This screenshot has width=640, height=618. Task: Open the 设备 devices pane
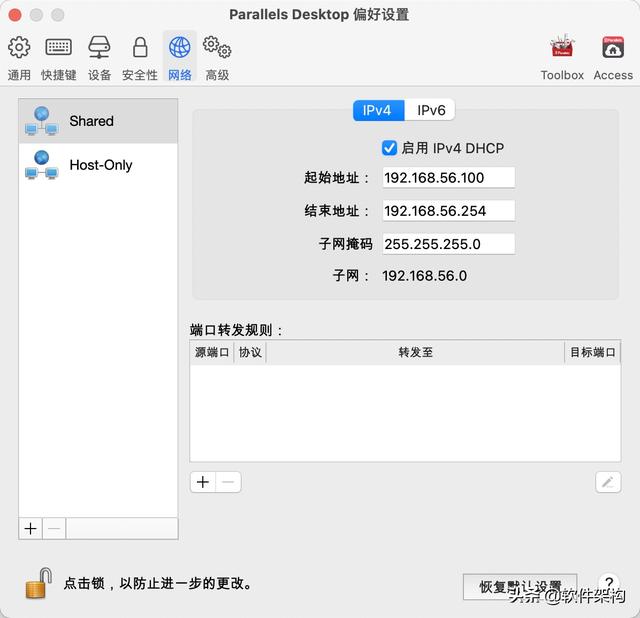coord(99,57)
